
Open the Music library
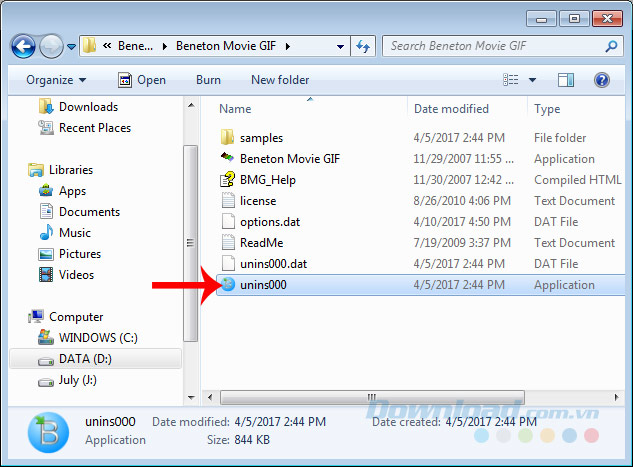point(65,233)
